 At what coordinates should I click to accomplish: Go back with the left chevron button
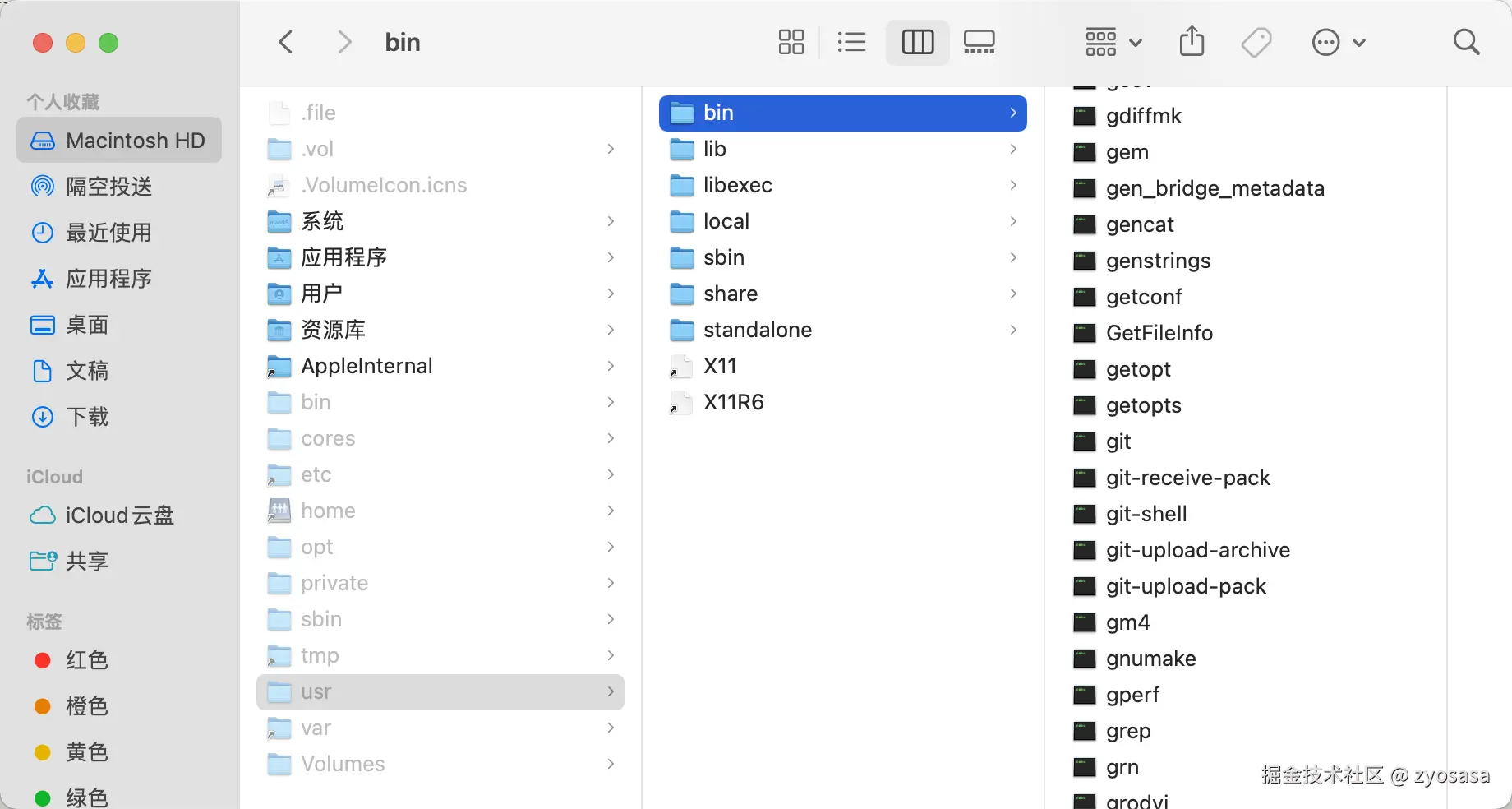(x=286, y=42)
